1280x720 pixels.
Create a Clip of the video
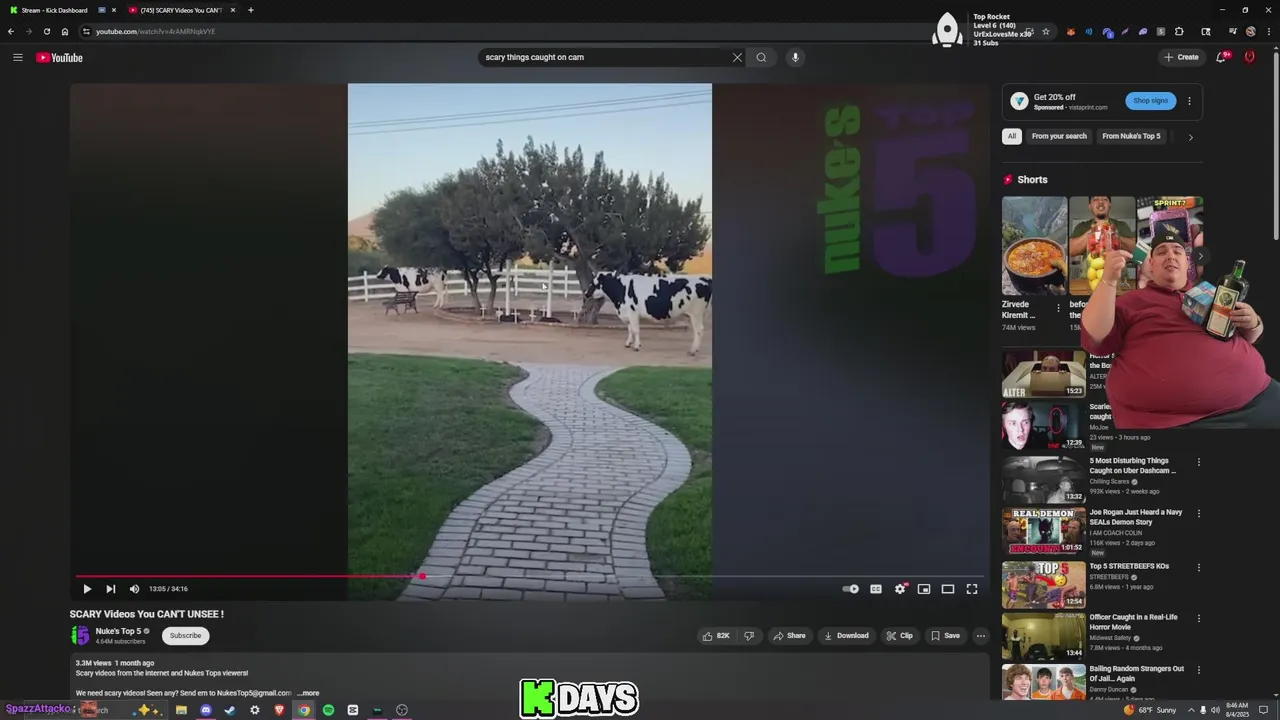[899, 636]
